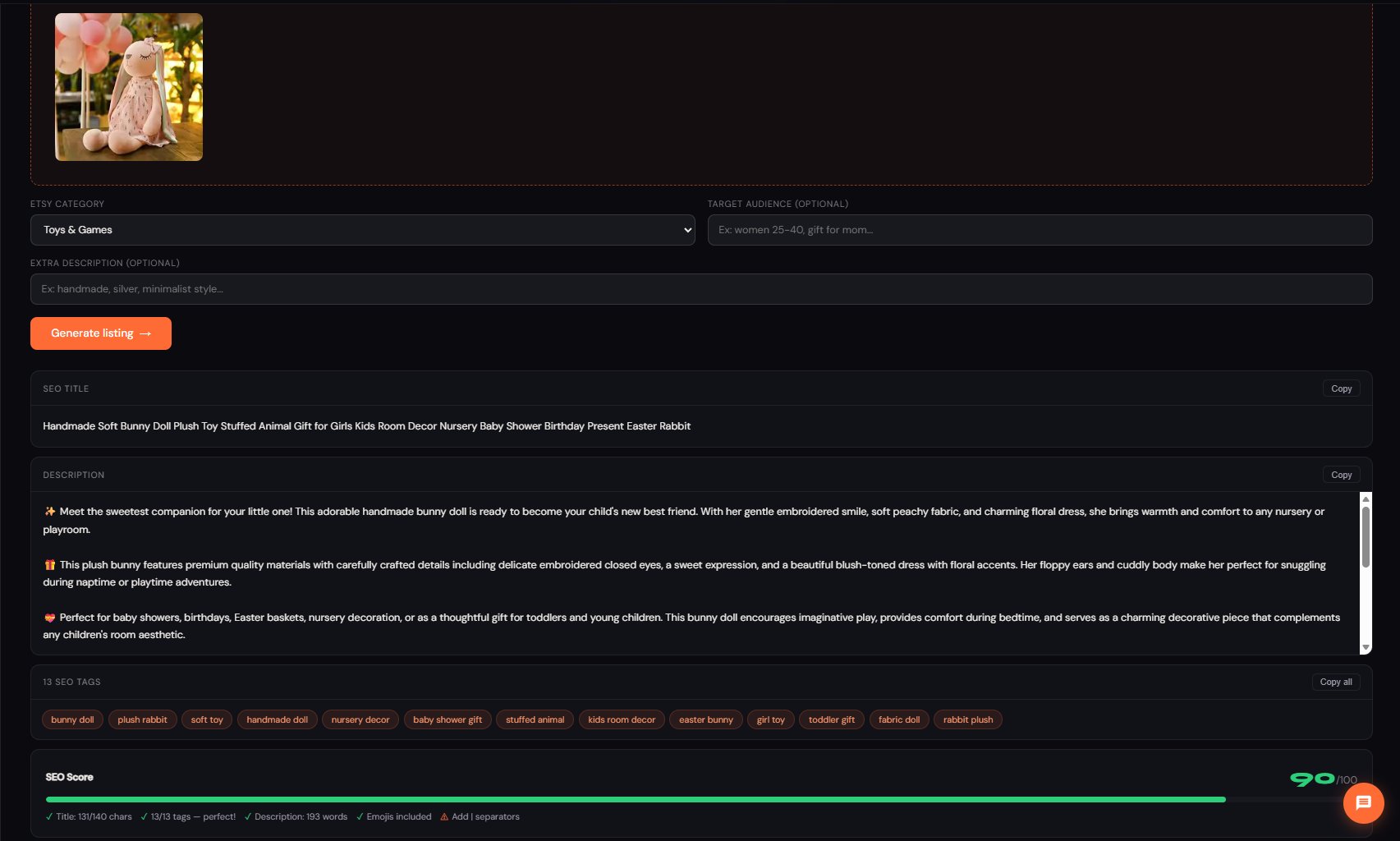Select the 'baby shower gift' tag
Image resolution: width=1400 pixels, height=841 pixels.
[x=448, y=719]
